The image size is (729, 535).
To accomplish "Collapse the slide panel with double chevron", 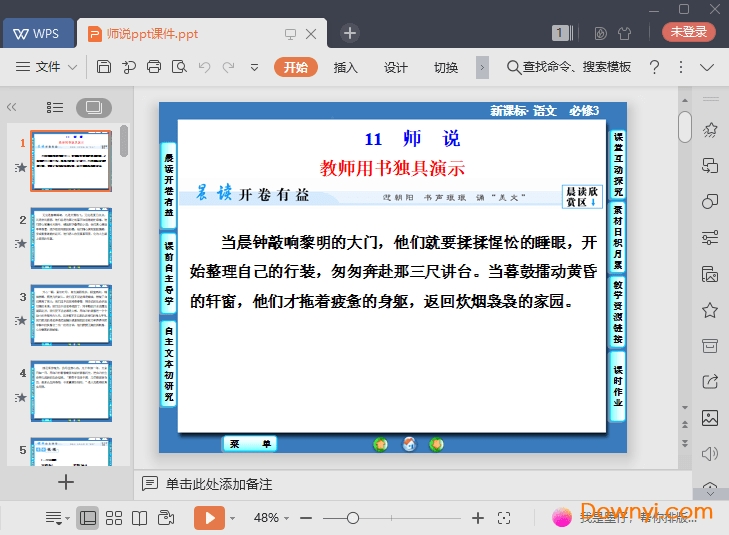I will click(12, 107).
